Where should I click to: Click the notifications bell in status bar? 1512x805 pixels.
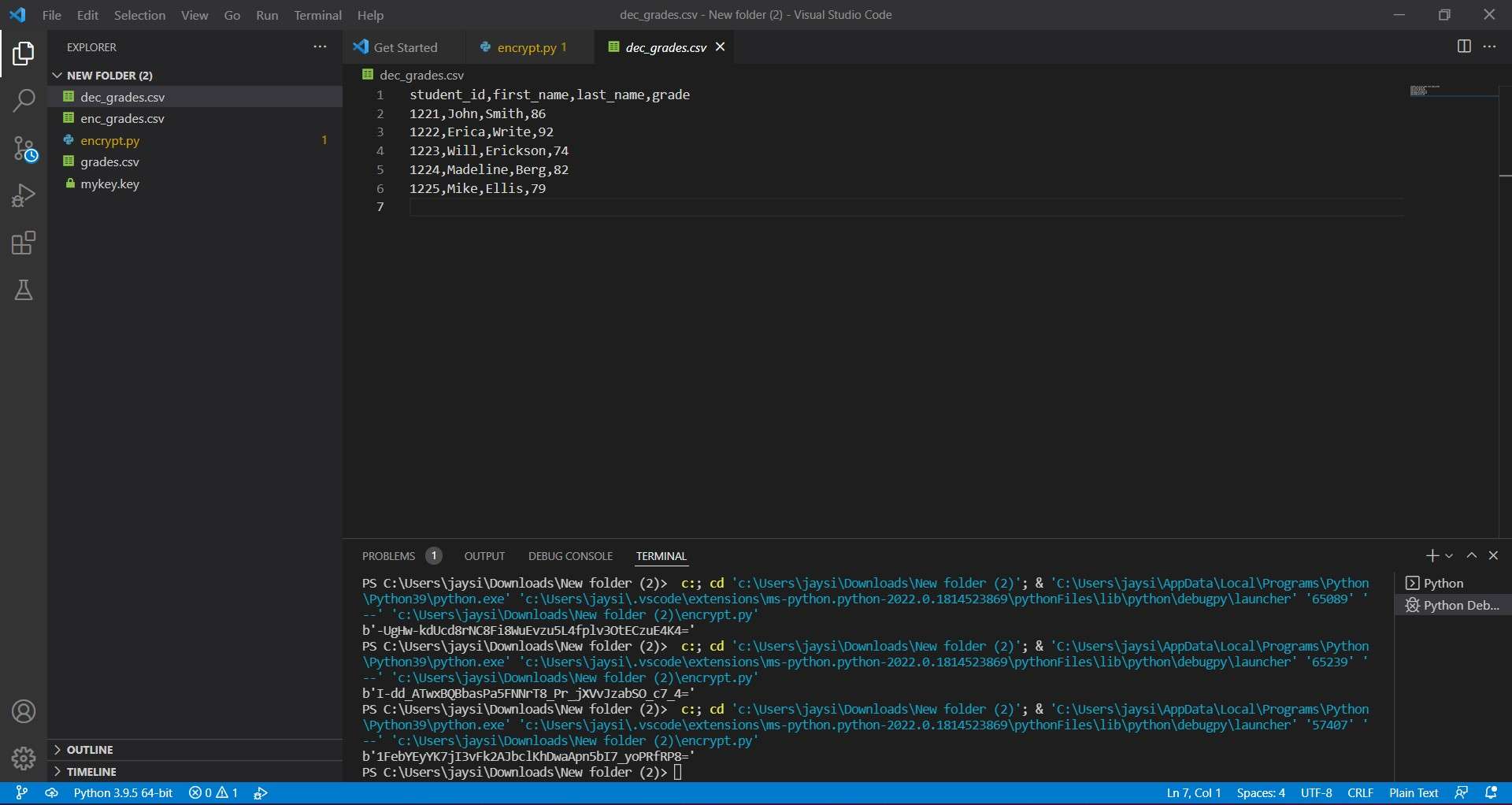coord(1492,793)
